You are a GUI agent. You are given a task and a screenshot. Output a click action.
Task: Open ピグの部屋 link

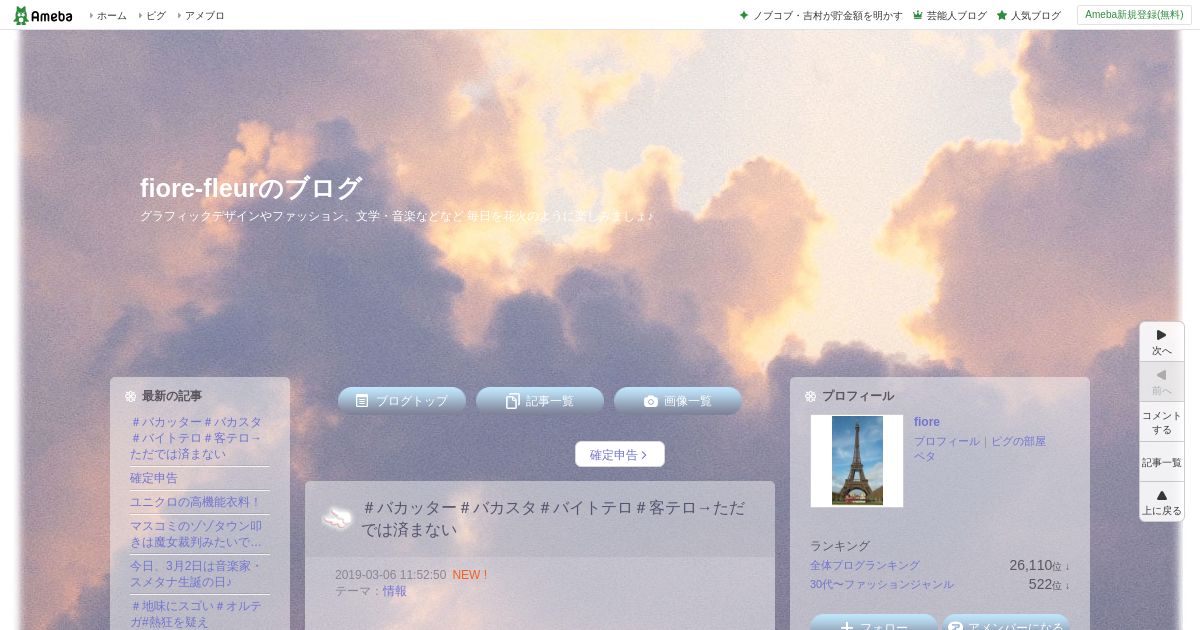click(1018, 441)
